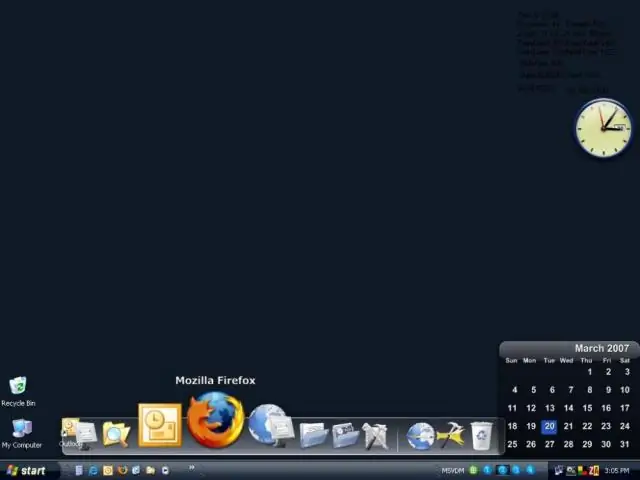Click the globe icon beside the hammer
The height and width of the screenshot is (480, 640).
(421, 436)
